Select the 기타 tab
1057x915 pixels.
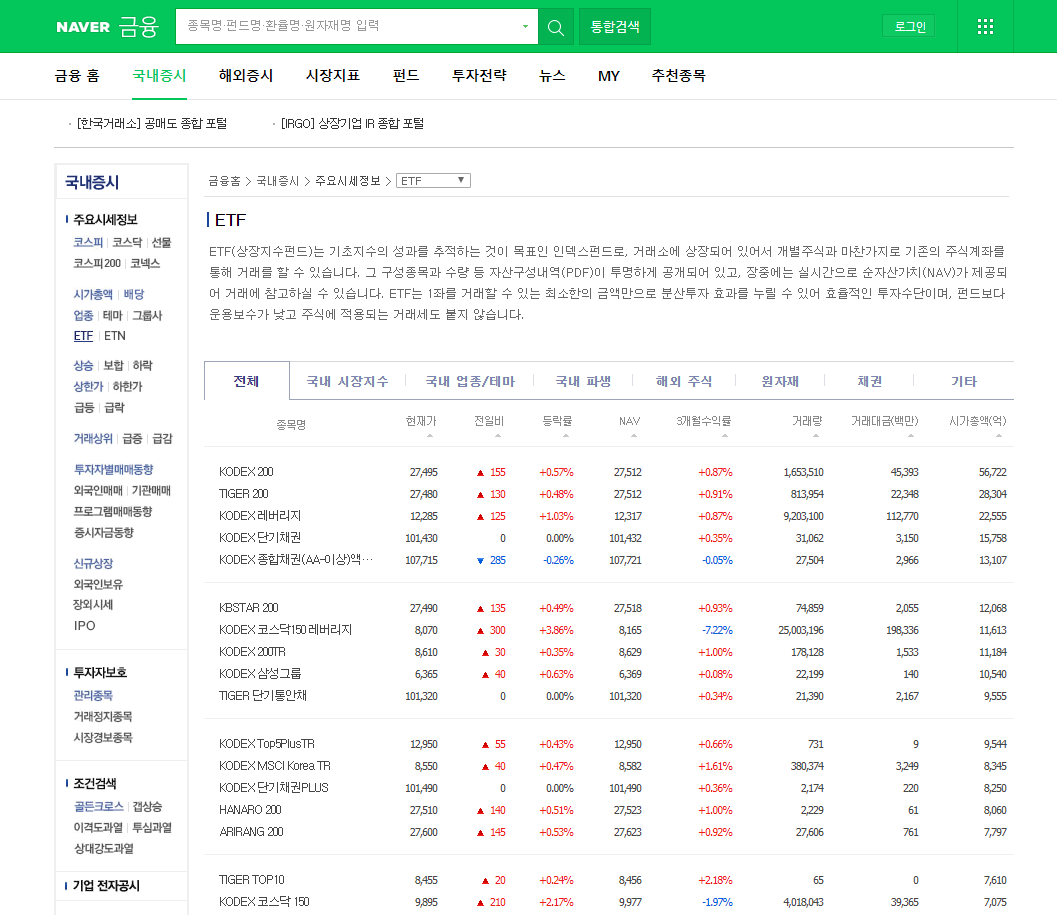(x=964, y=382)
